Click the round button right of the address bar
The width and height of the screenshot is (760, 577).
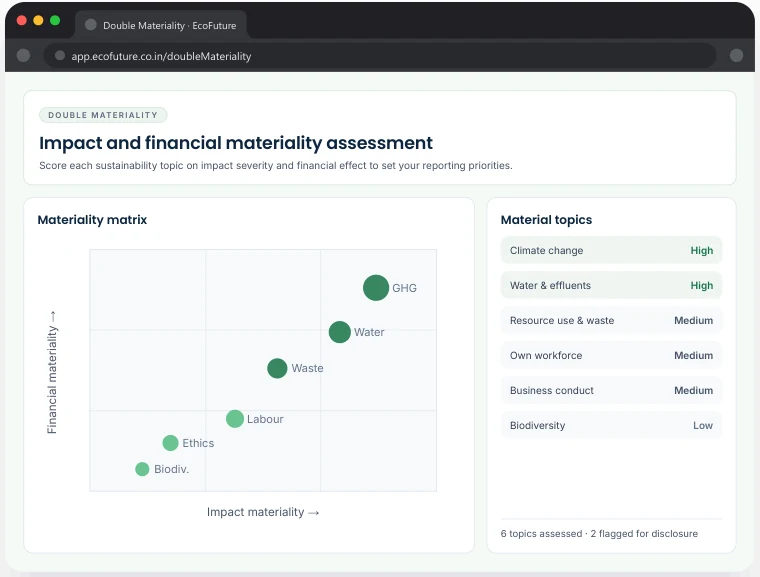pos(736,55)
